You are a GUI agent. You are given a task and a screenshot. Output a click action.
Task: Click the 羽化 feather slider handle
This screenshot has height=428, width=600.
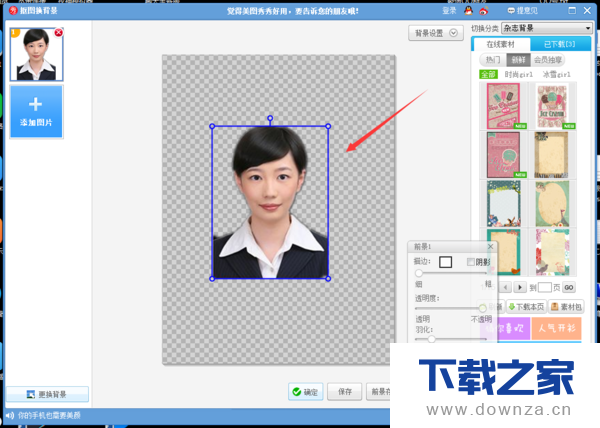[x=432, y=339]
